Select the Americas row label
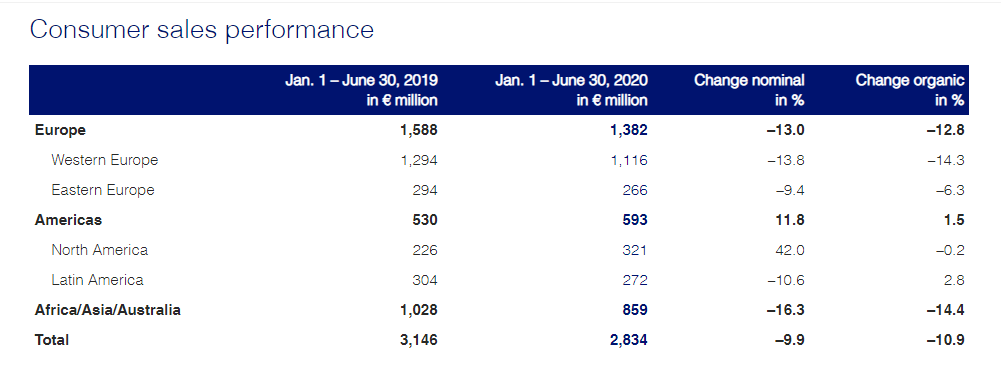 click(68, 220)
